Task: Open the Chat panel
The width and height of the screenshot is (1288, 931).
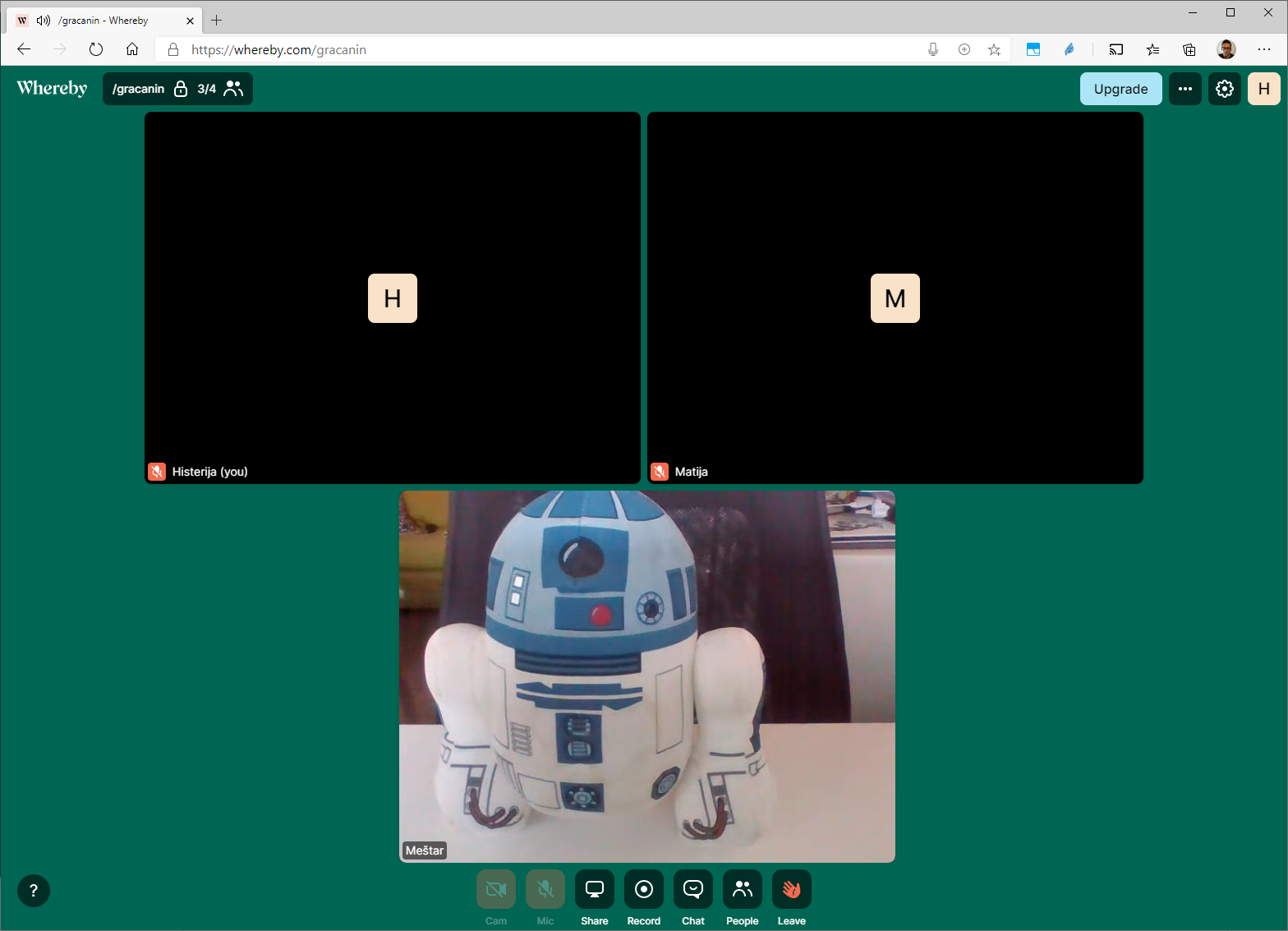Action: tap(693, 889)
